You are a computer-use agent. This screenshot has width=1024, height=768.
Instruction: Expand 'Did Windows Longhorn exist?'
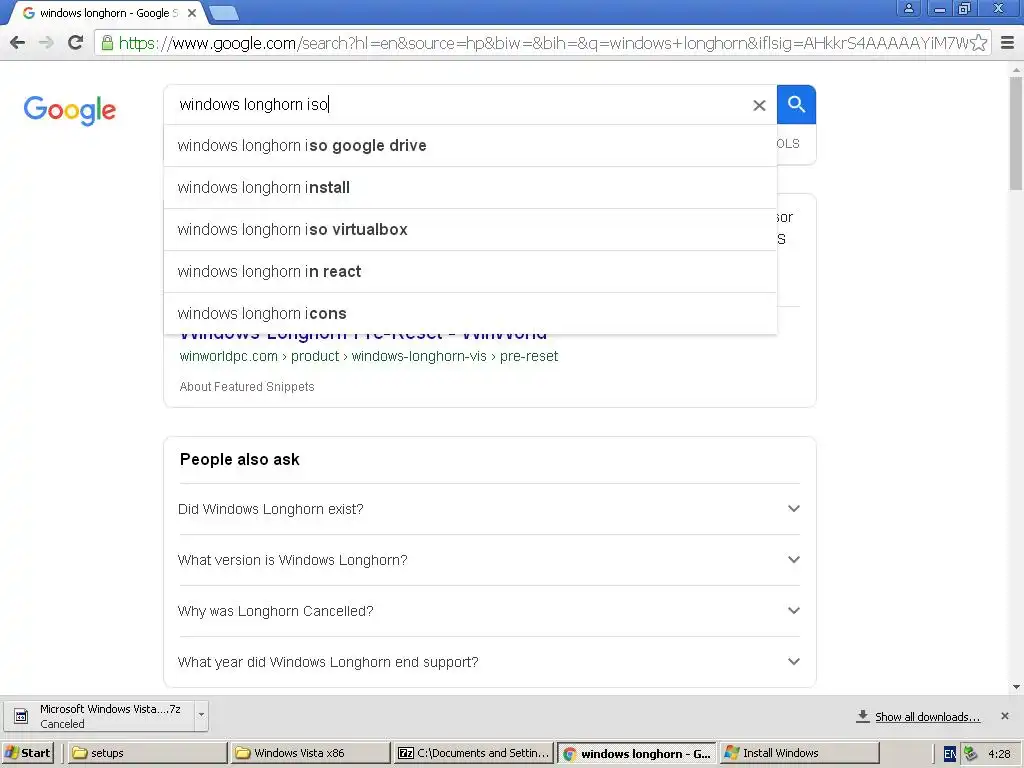489,509
